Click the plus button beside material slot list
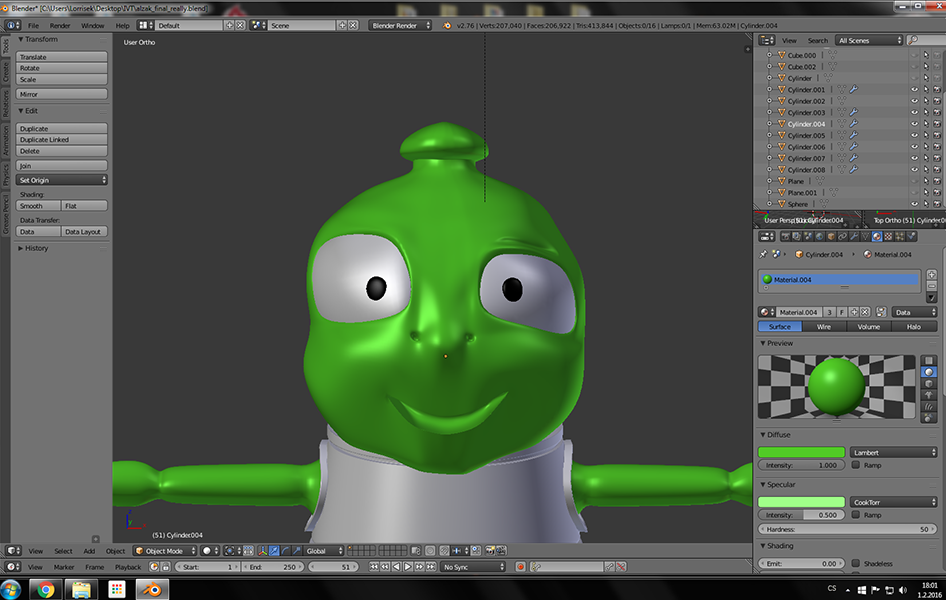This screenshot has height=600, width=946. pos(932,275)
